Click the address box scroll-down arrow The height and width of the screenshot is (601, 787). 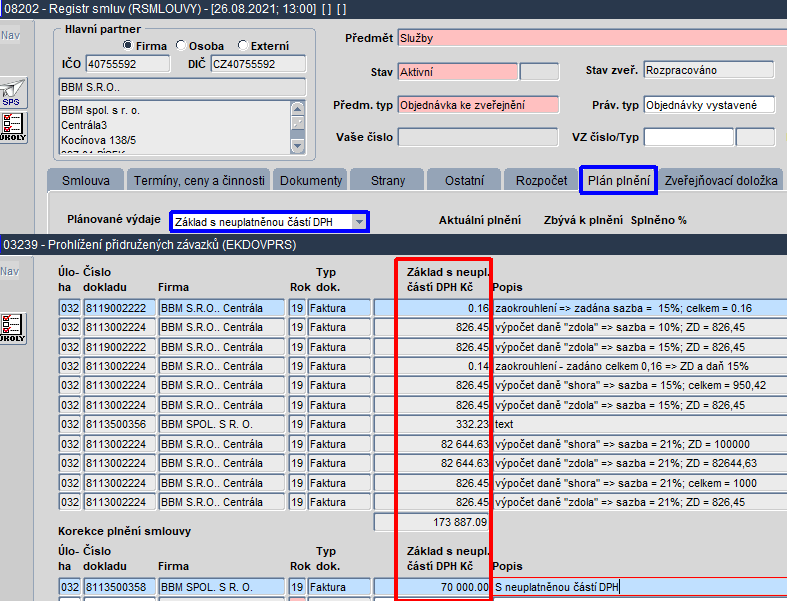pos(298,146)
